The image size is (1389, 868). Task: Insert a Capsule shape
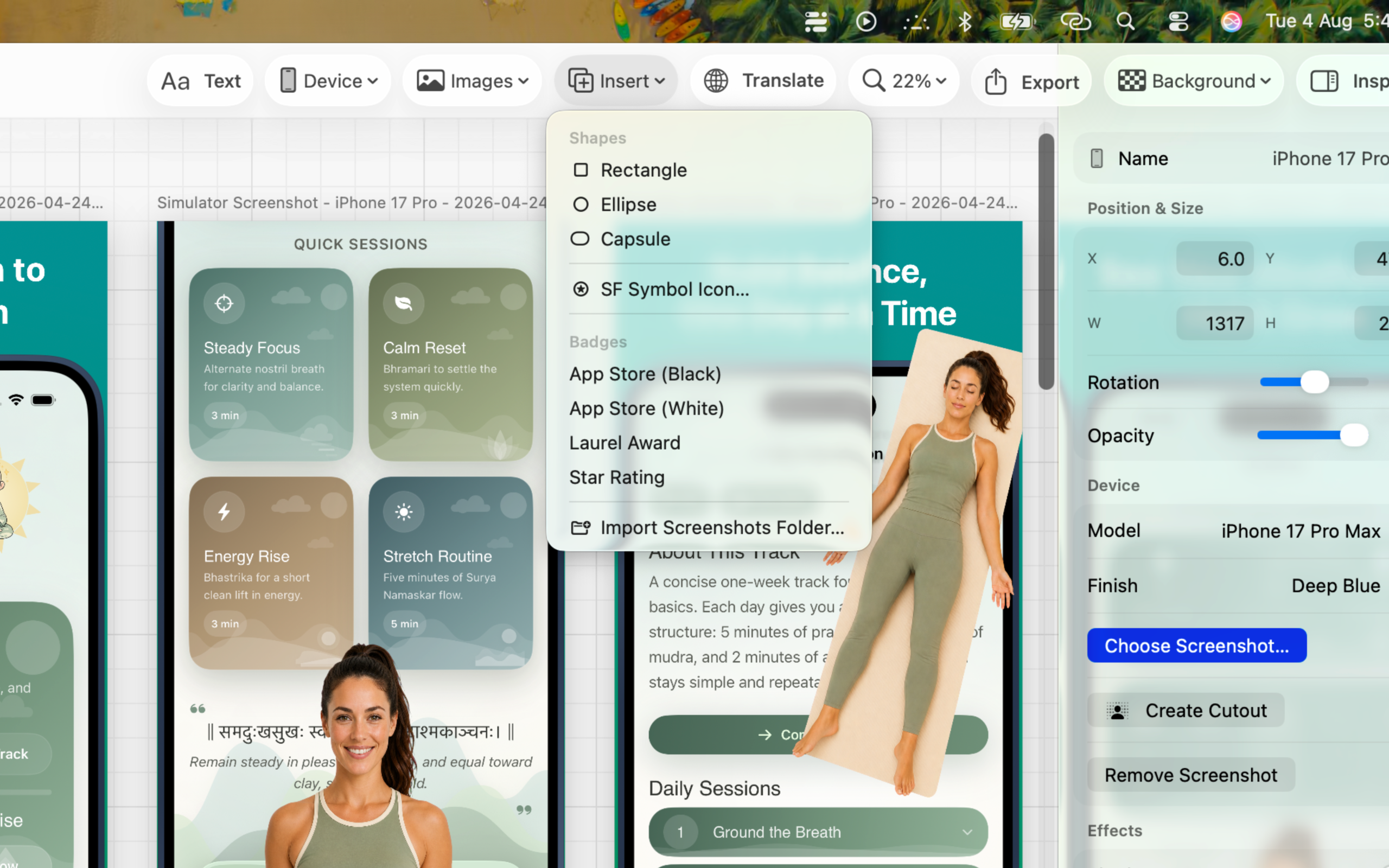pyautogui.click(x=709, y=239)
